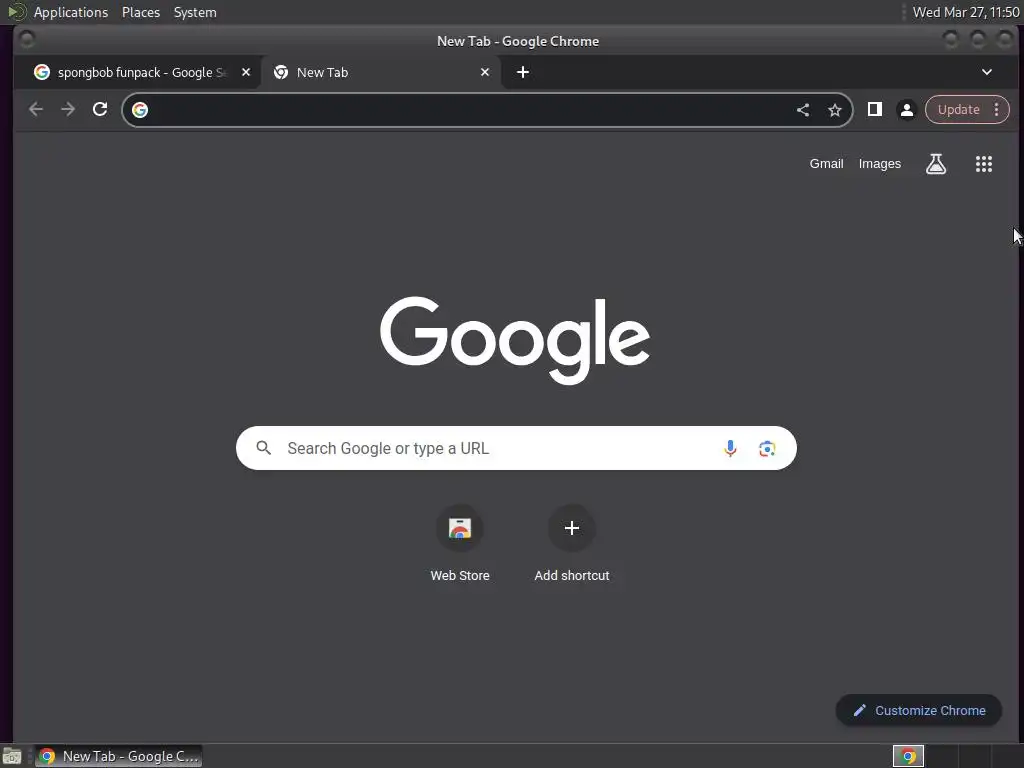Screen dimensions: 1024x768
Task: Click the Chrome workspace switcher thumbnail
Action: click(908, 756)
